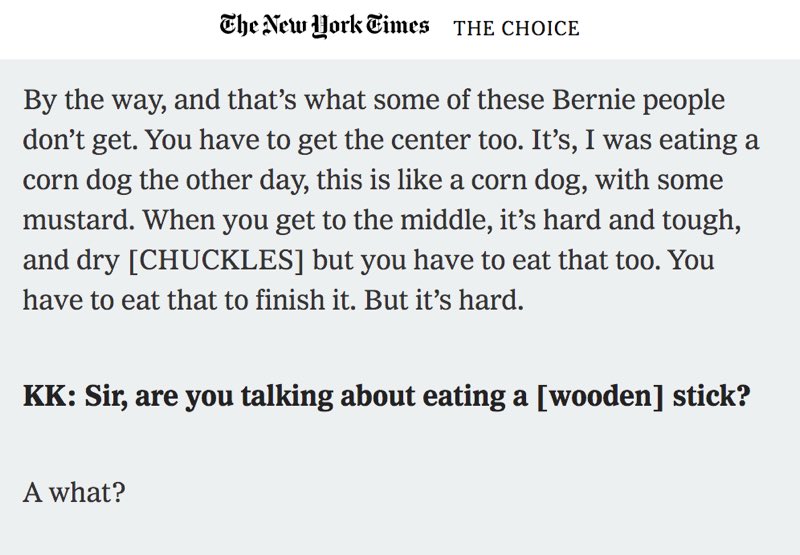This screenshot has width=800, height=555.
Task: Click the word finish in last line
Action: pyautogui.click(x=290, y=300)
